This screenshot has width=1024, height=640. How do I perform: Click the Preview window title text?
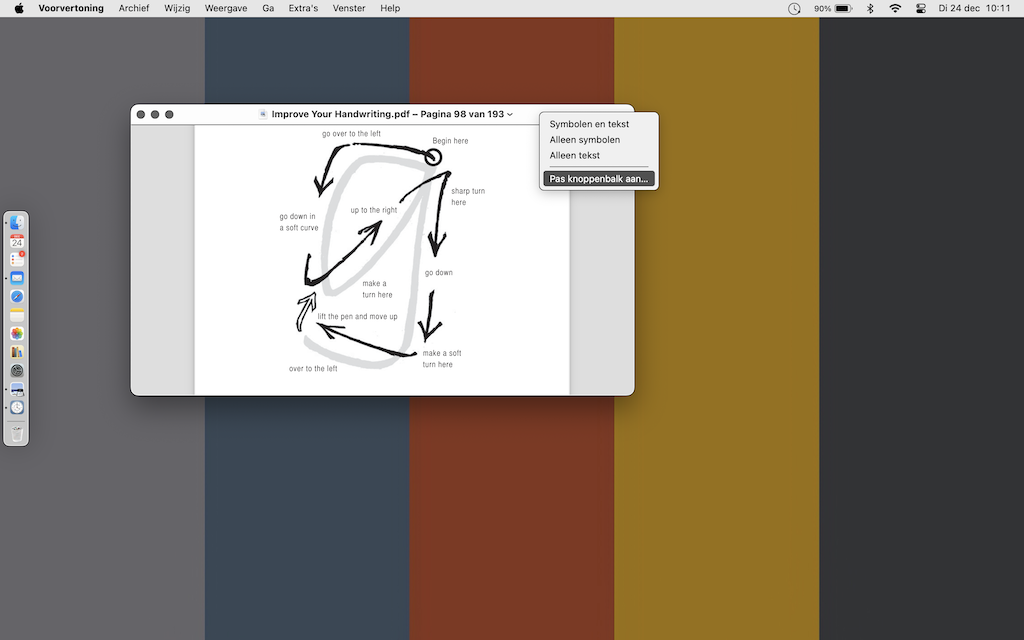pos(388,114)
